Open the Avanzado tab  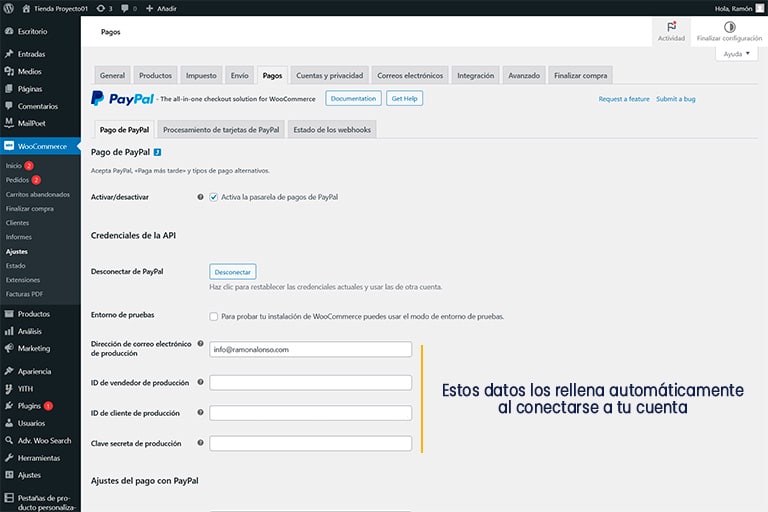point(524,75)
